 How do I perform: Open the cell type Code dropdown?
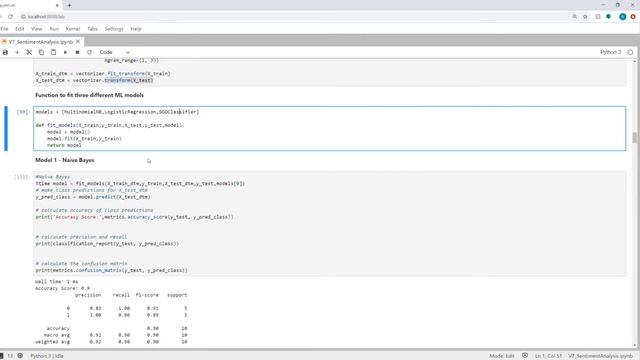tap(114, 52)
